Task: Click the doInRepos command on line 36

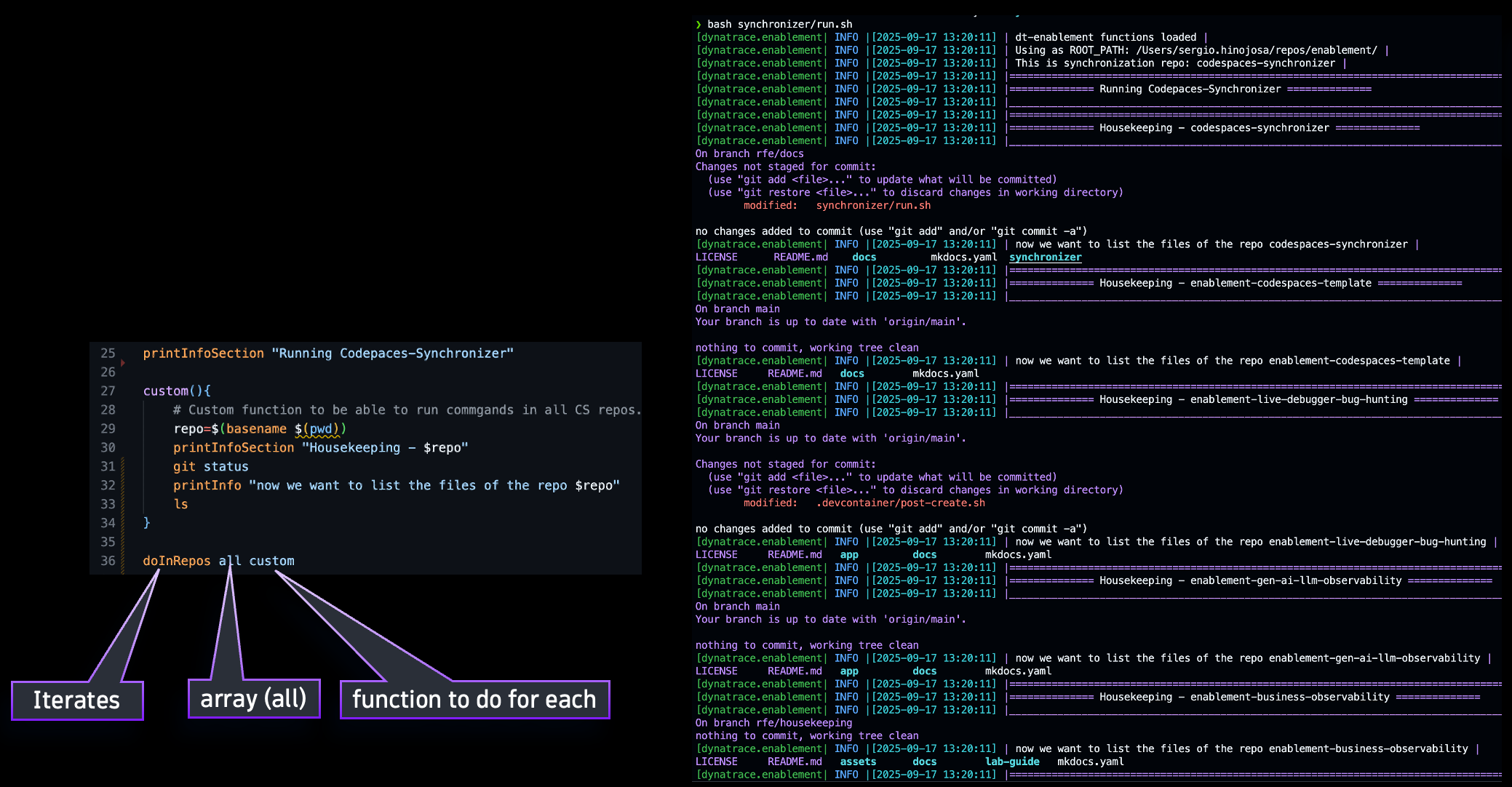Action: click(x=177, y=561)
